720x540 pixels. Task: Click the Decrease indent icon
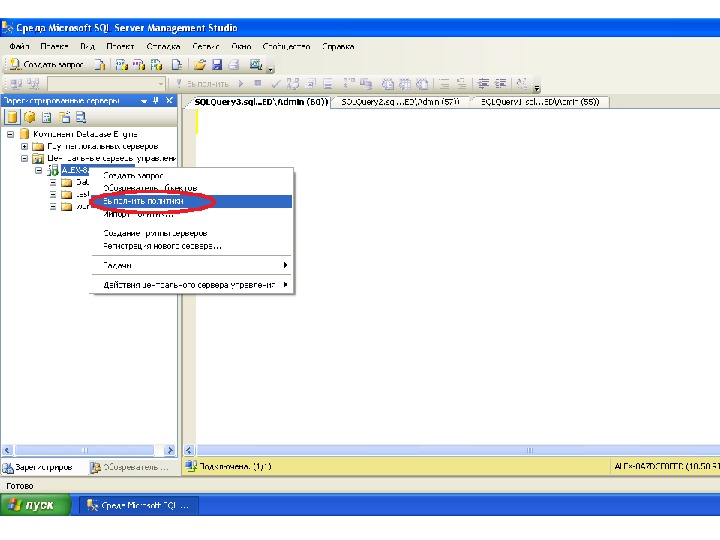coord(483,84)
